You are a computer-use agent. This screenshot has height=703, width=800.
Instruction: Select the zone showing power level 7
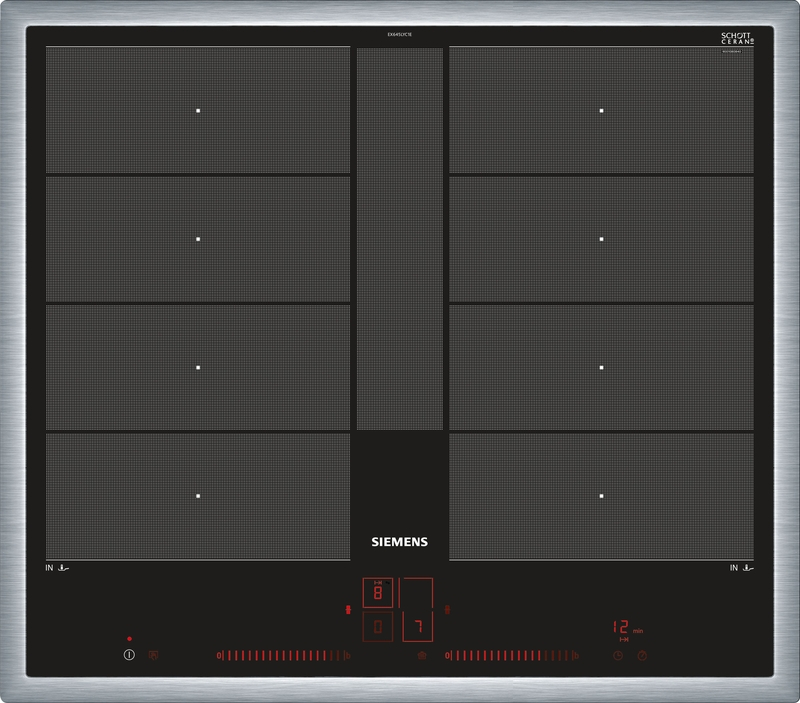(418, 625)
